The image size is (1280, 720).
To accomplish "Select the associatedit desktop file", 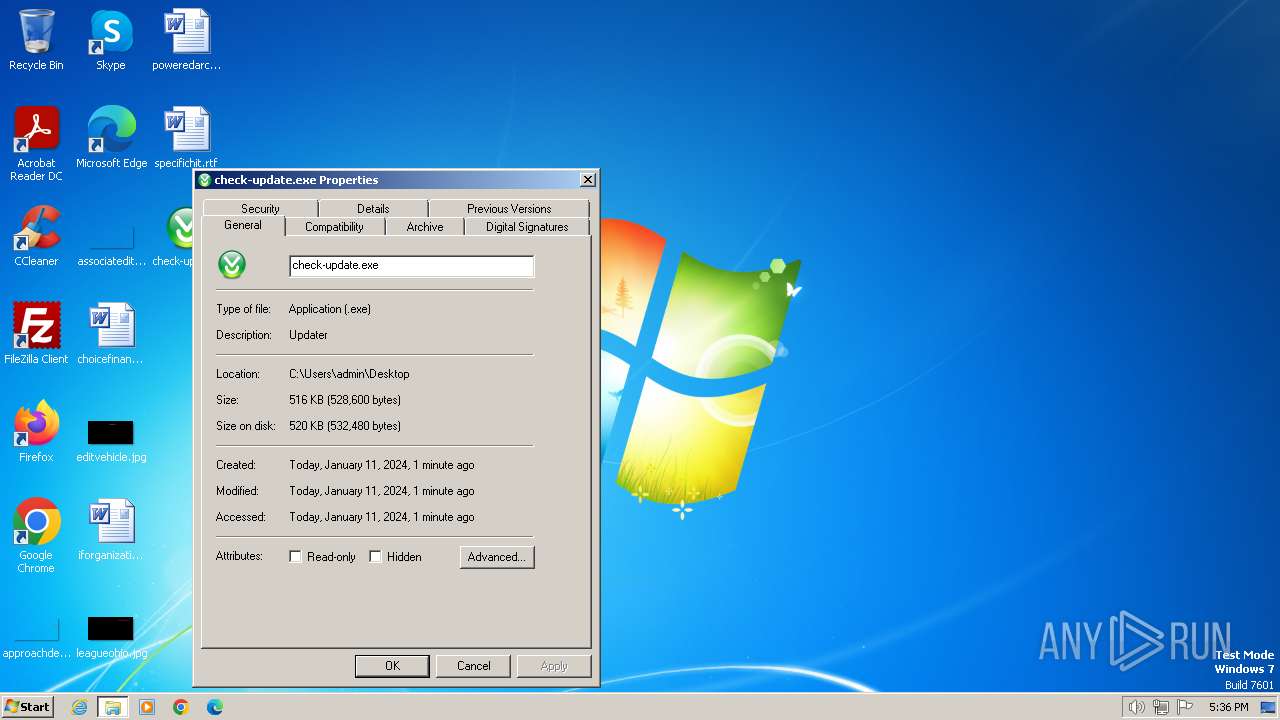I will coord(111,246).
